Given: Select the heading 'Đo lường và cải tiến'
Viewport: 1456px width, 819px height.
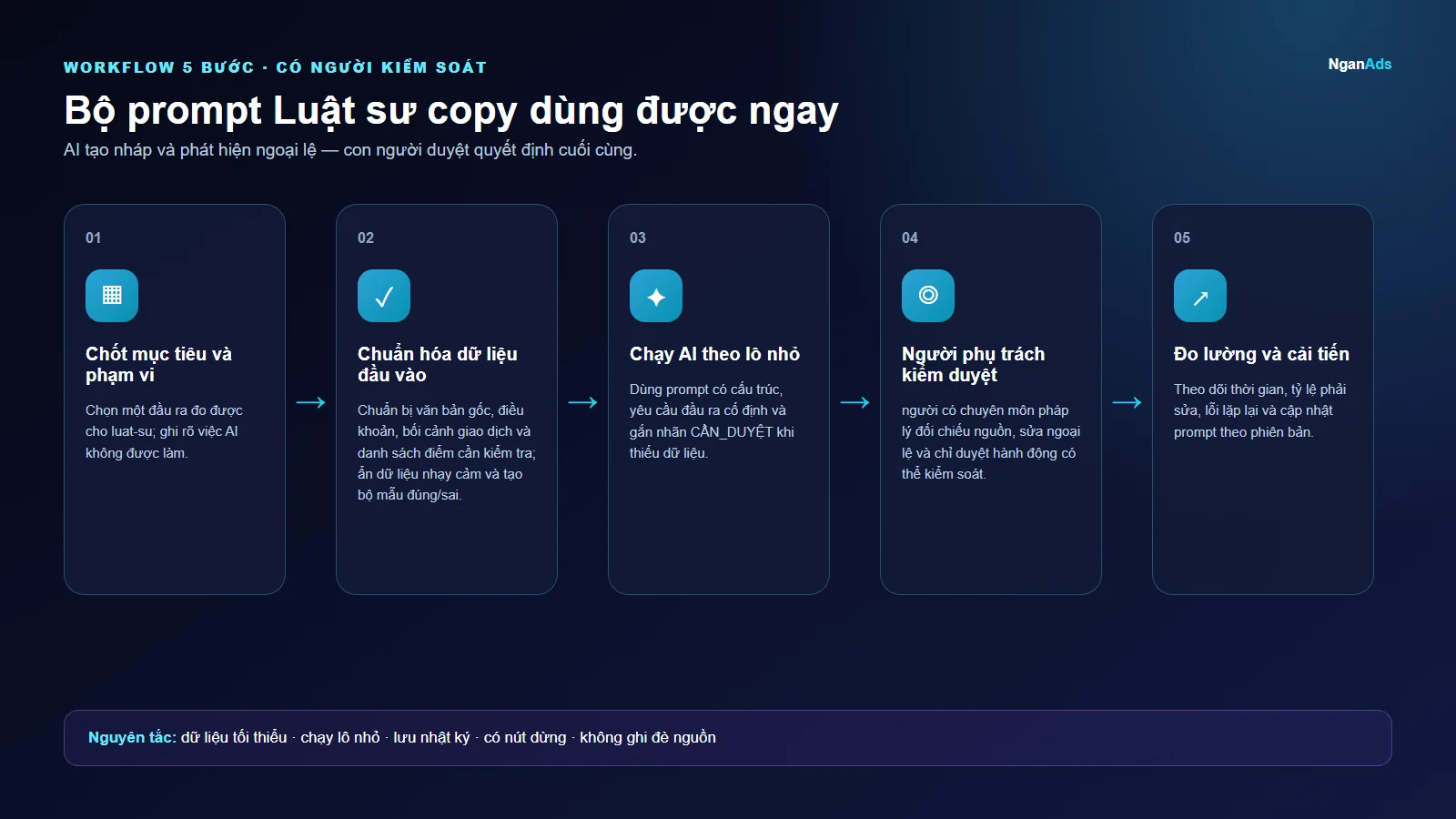Looking at the screenshot, I should (x=1261, y=354).
